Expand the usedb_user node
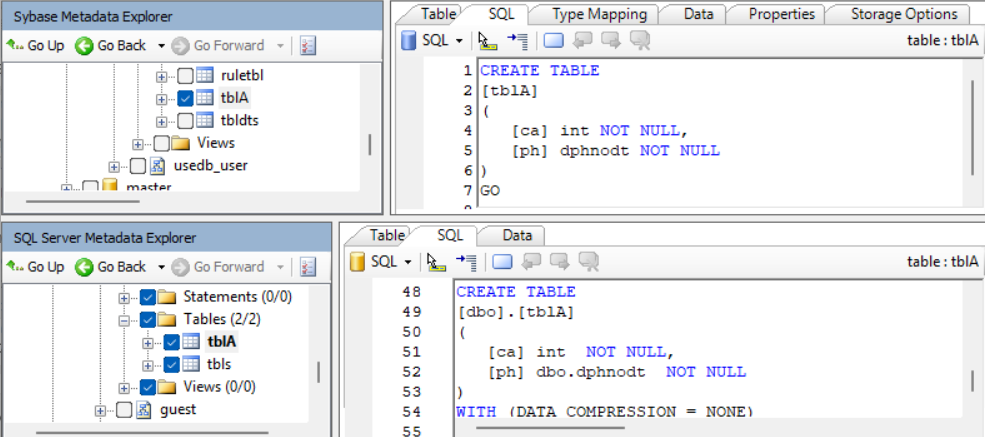Screen dimensions: 985x437 click(x=114, y=166)
